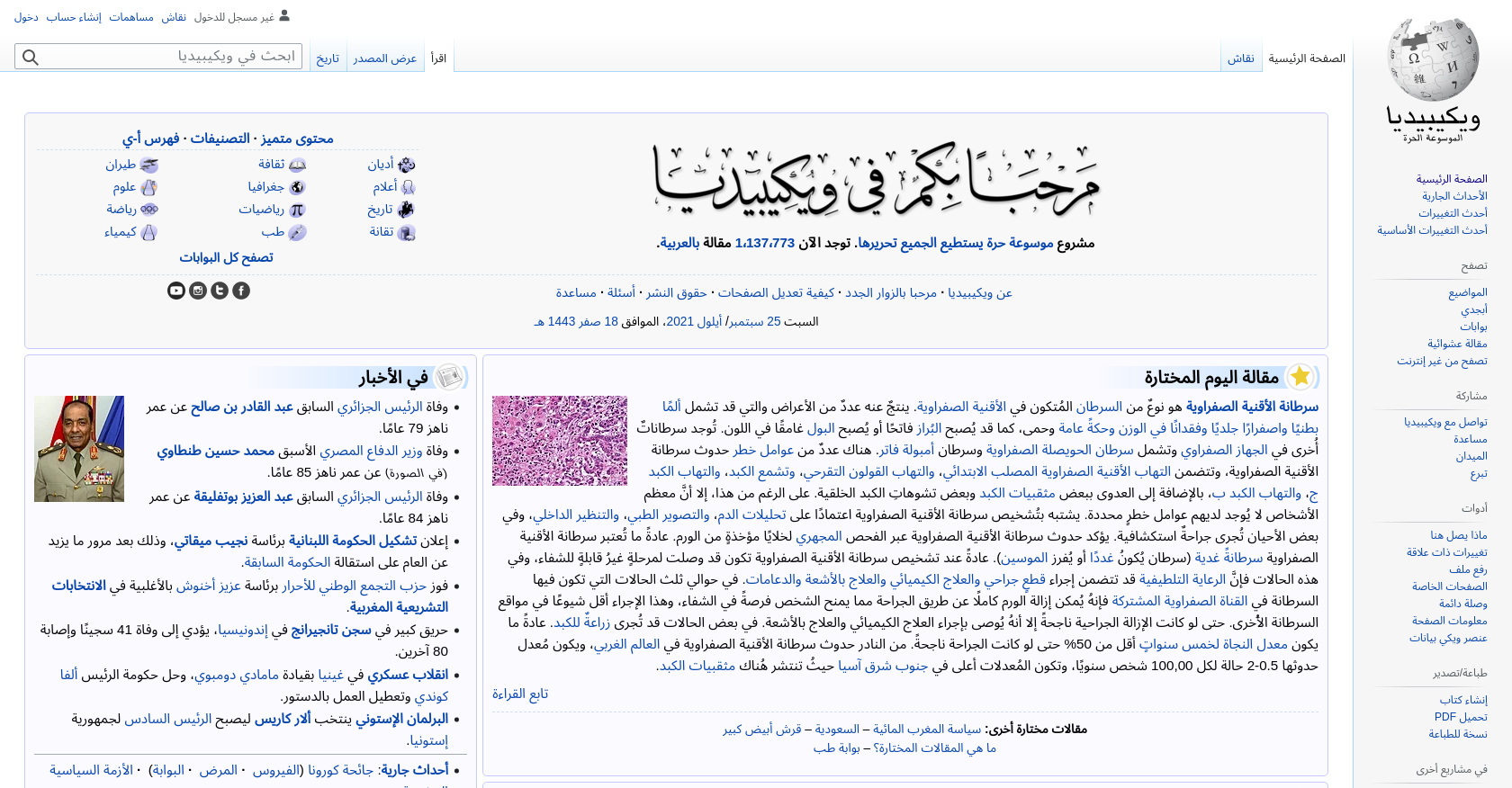Open the عرض المصدر (View source) tab
This screenshot has width=1512, height=788.
coord(385,58)
